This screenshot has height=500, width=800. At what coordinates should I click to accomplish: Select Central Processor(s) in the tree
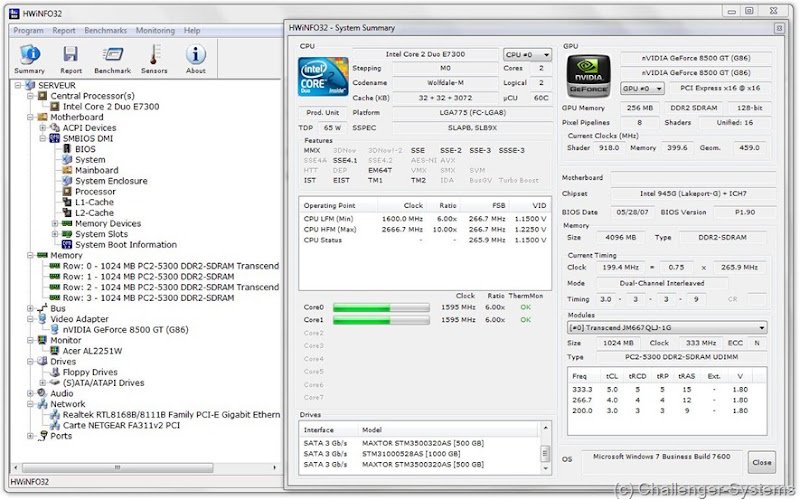pyautogui.click(x=92, y=96)
